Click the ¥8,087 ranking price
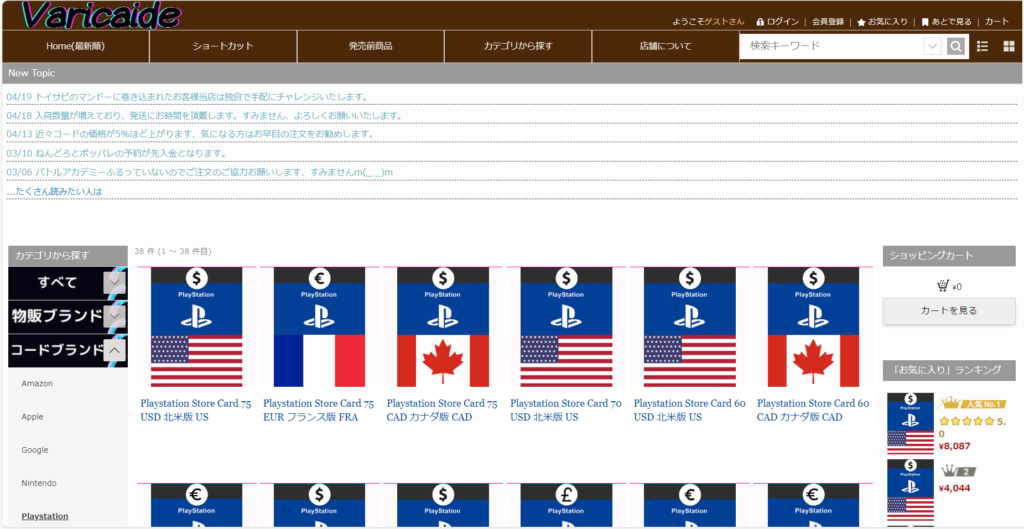Image resolution: width=1024 pixels, height=529 pixels. [954, 446]
